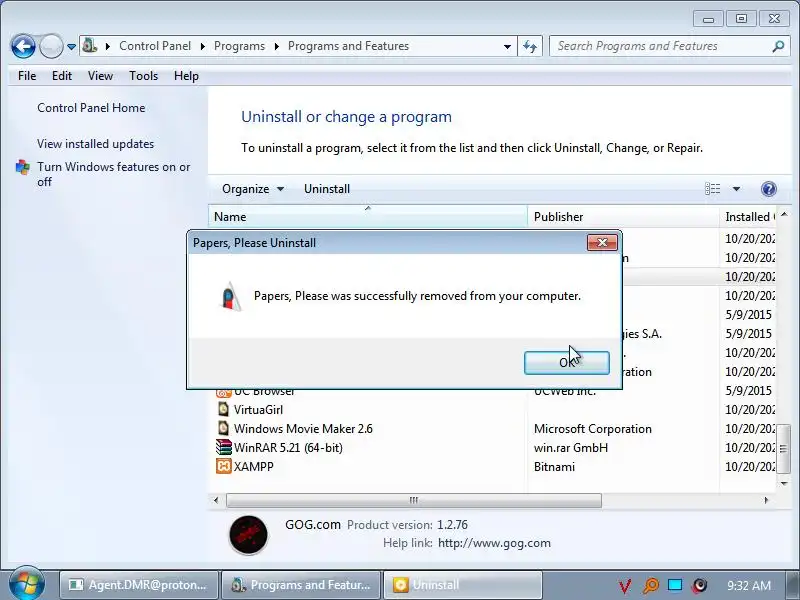
Task: Click the blue monitor tray icon
Action: [675, 585]
